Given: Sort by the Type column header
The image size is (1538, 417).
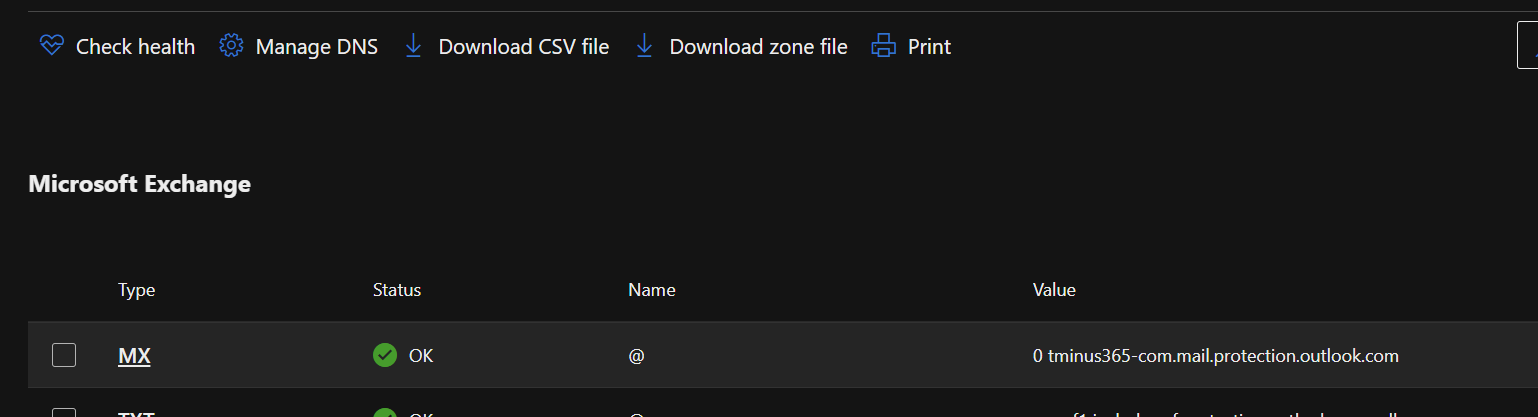Looking at the screenshot, I should pyautogui.click(x=137, y=290).
